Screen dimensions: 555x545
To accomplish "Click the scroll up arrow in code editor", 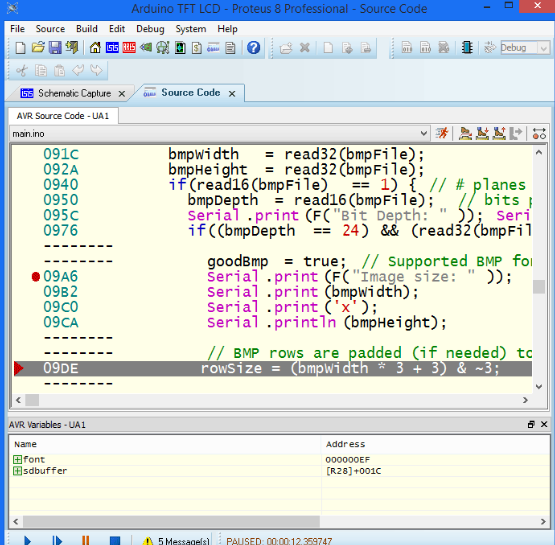I will [x=539, y=153].
